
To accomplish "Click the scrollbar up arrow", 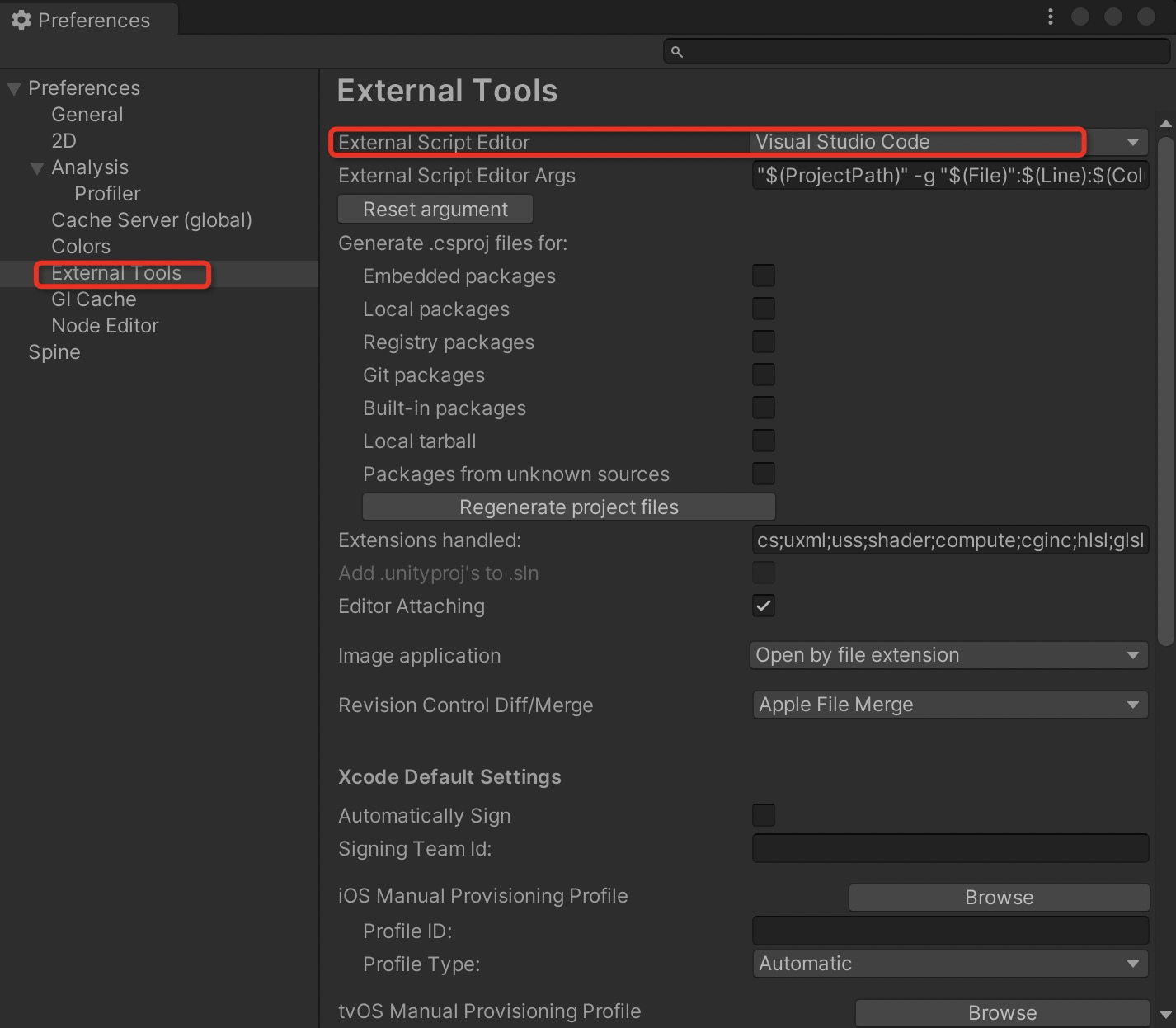I will tap(1165, 125).
